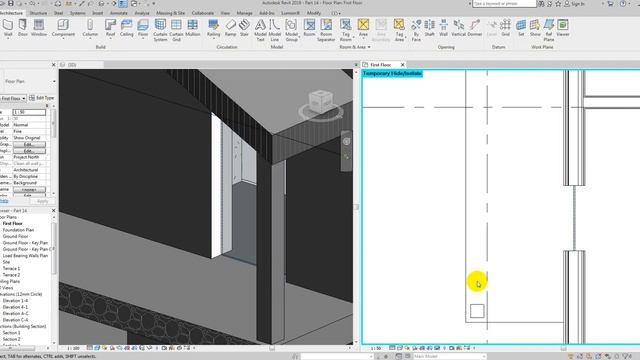640x360 pixels.
Task: Click the 1:100 scale on 3D view bar
Action: coord(73,348)
